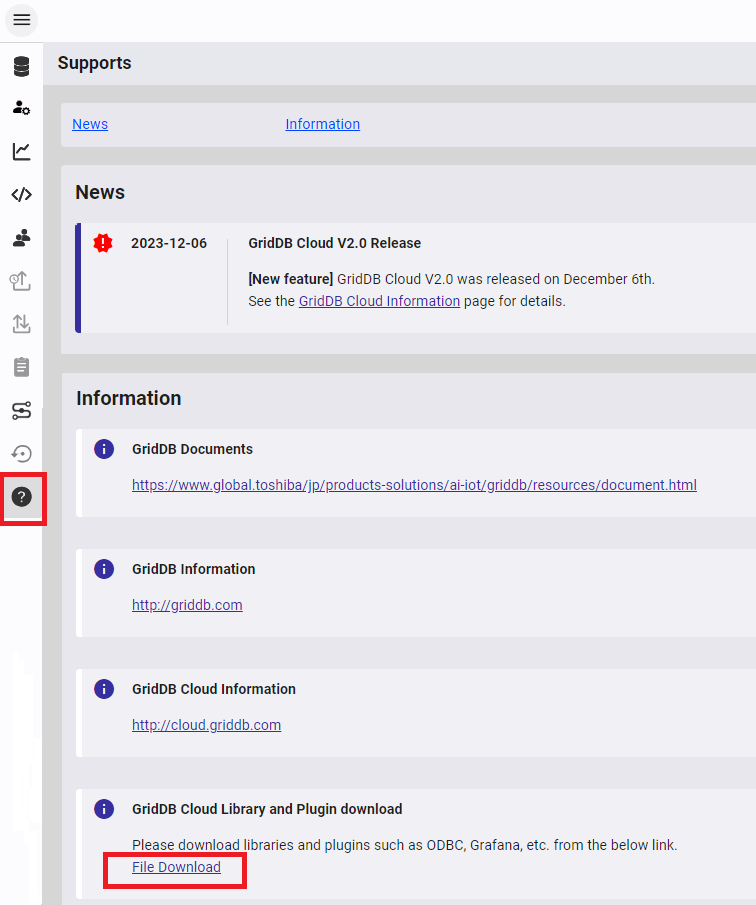Click the scheduled upload icon in sidebar
756x905 pixels.
click(x=21, y=281)
